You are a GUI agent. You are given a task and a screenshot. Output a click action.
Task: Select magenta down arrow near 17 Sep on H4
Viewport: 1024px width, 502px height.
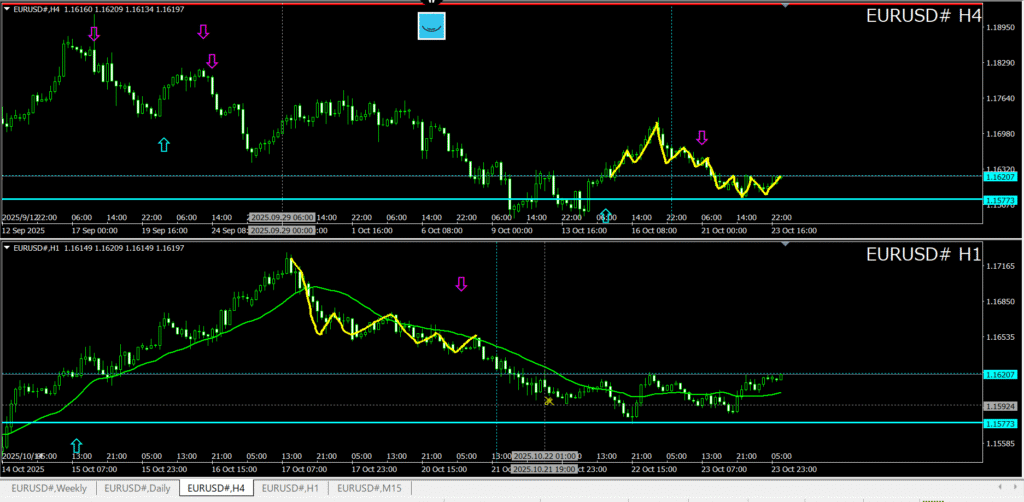click(94, 34)
